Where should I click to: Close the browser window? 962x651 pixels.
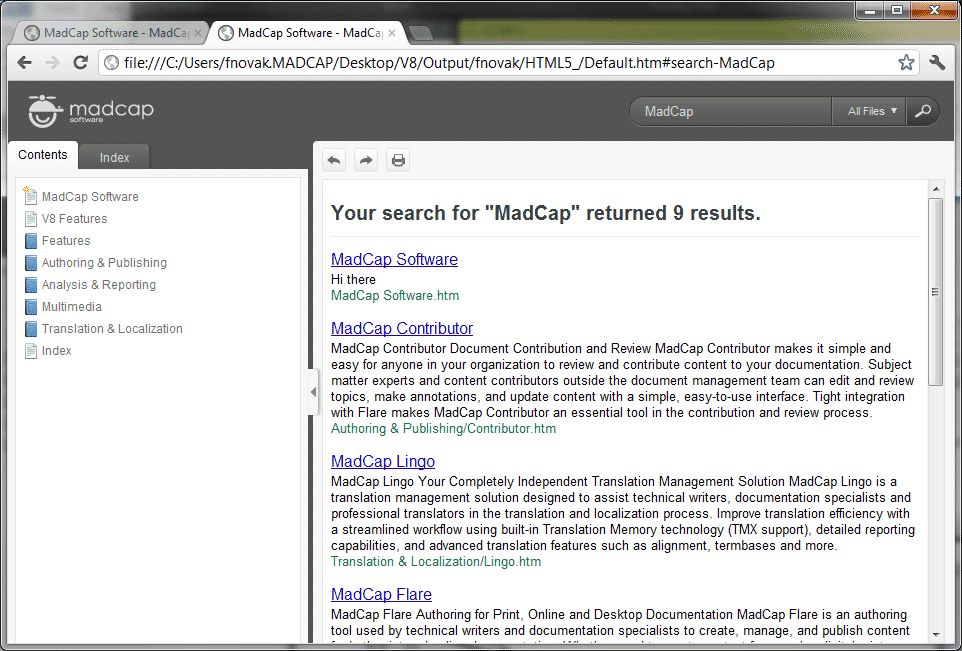click(934, 10)
